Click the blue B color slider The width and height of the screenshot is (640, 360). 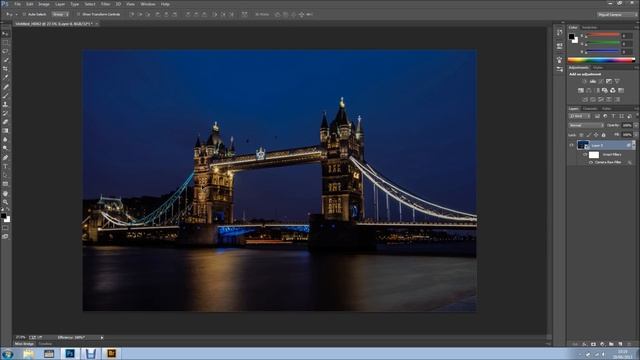click(603, 51)
